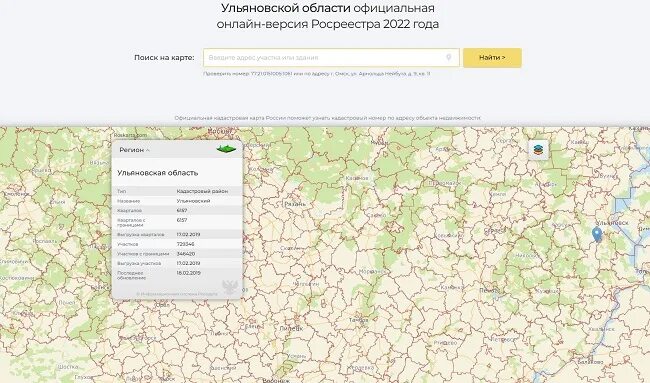Screen dimensions: 650x383
Task: Select parcel count value 723346
Action: [x=185, y=244]
